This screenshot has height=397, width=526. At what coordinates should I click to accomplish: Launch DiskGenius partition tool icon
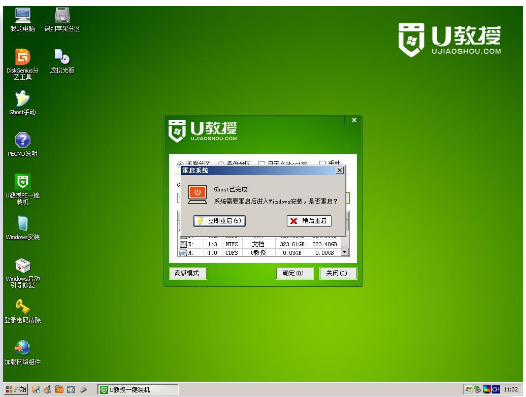pyautogui.click(x=22, y=64)
